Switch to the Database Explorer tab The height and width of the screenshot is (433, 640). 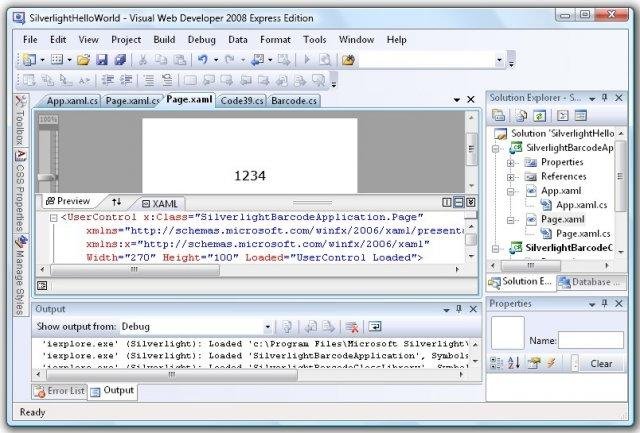591,282
